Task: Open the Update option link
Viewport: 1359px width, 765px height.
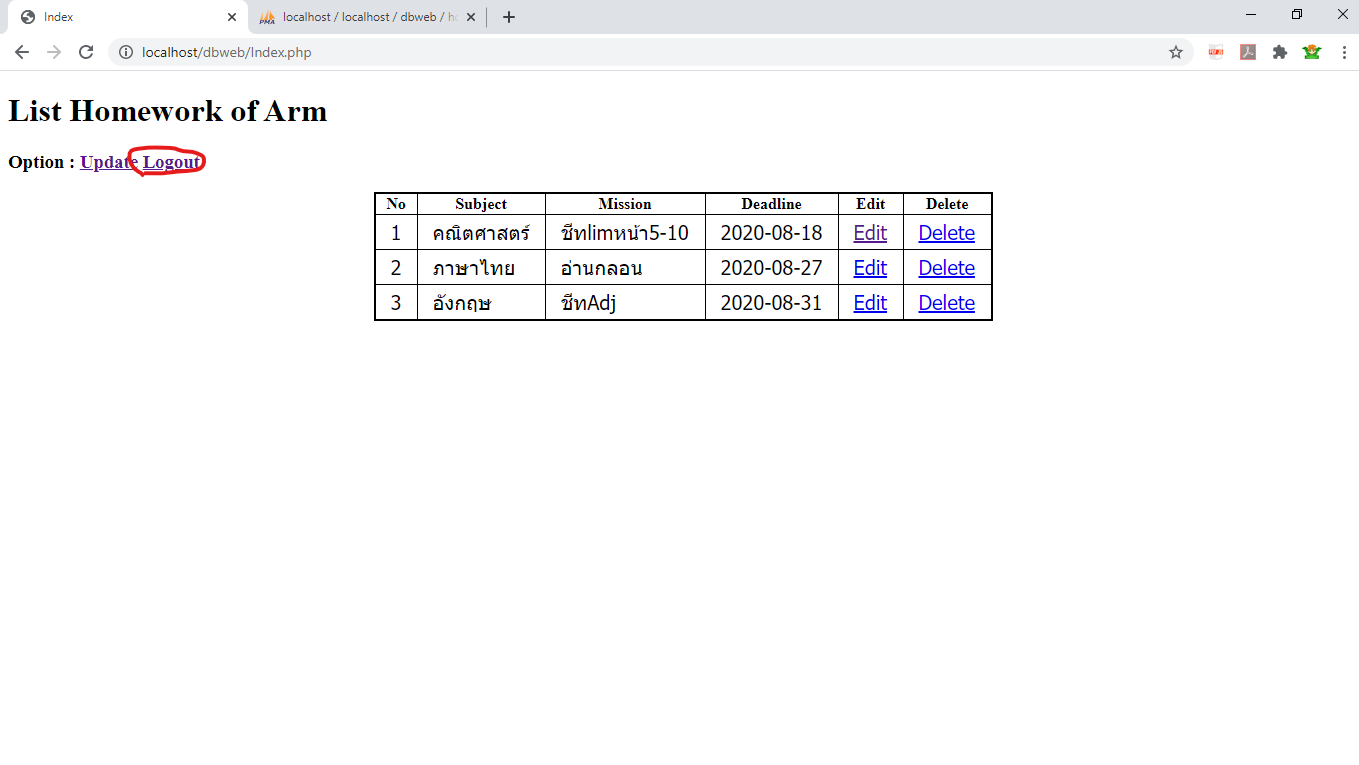Action: pos(105,161)
